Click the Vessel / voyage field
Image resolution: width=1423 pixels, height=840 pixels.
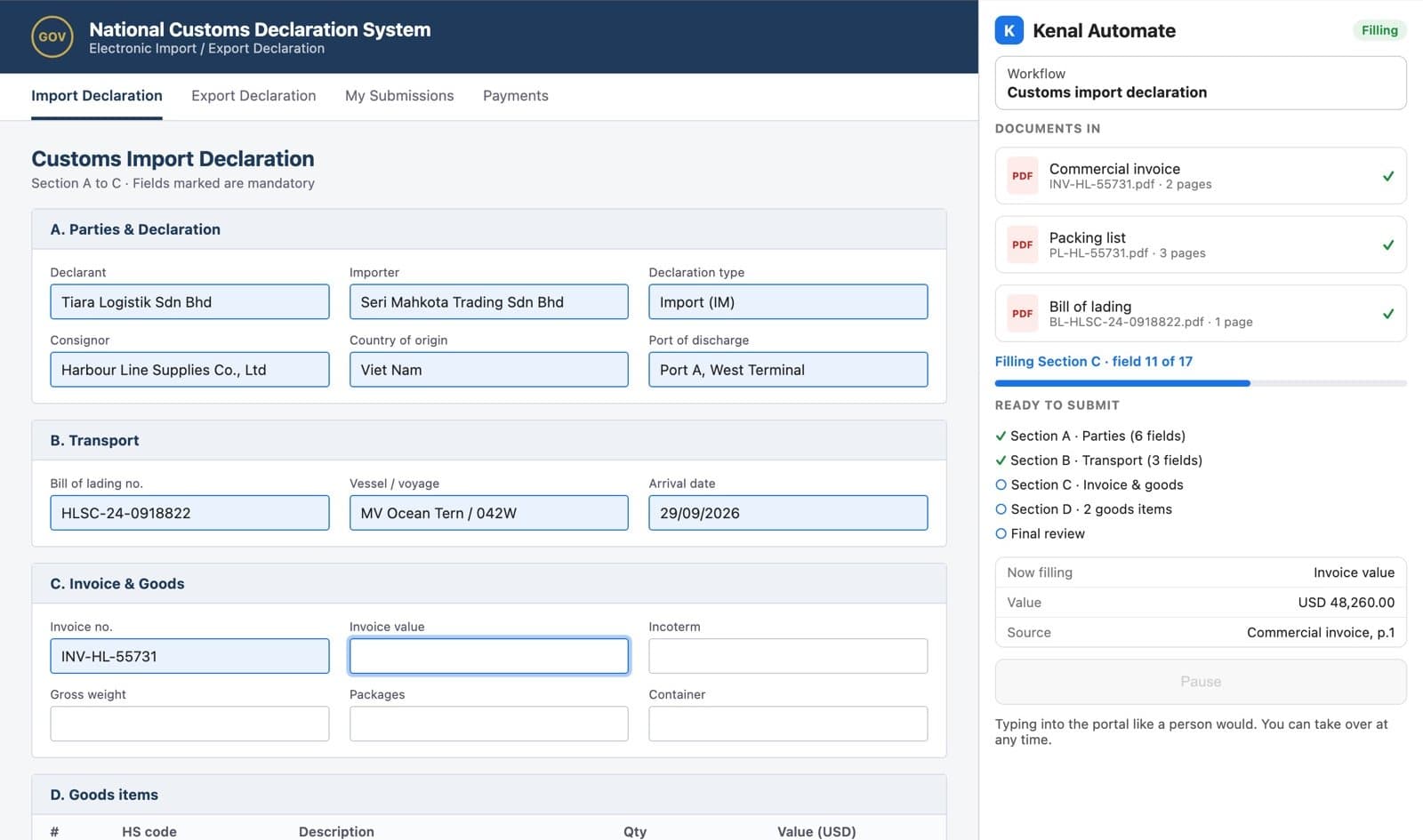tap(489, 513)
